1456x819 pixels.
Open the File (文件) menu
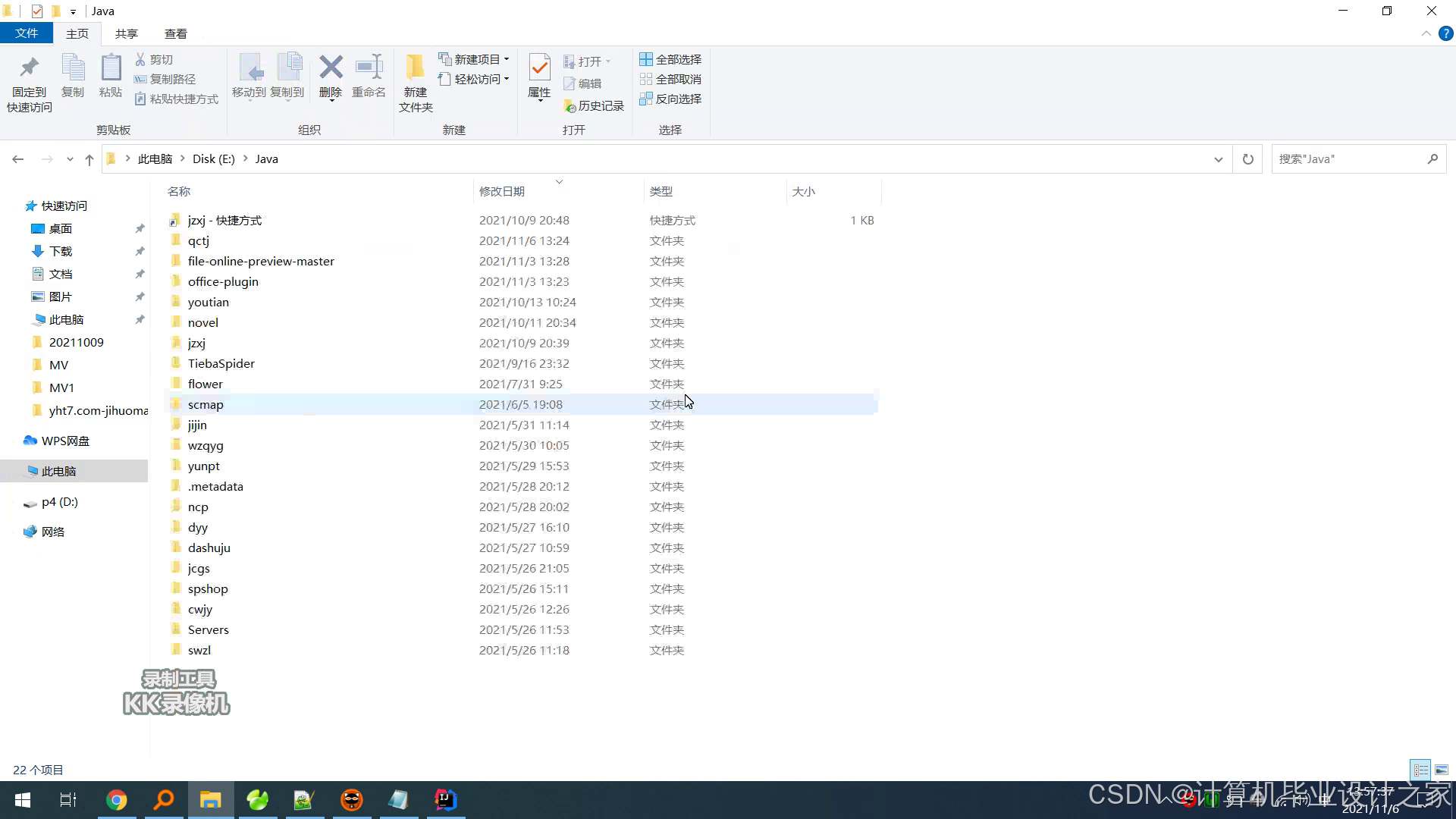tap(27, 33)
